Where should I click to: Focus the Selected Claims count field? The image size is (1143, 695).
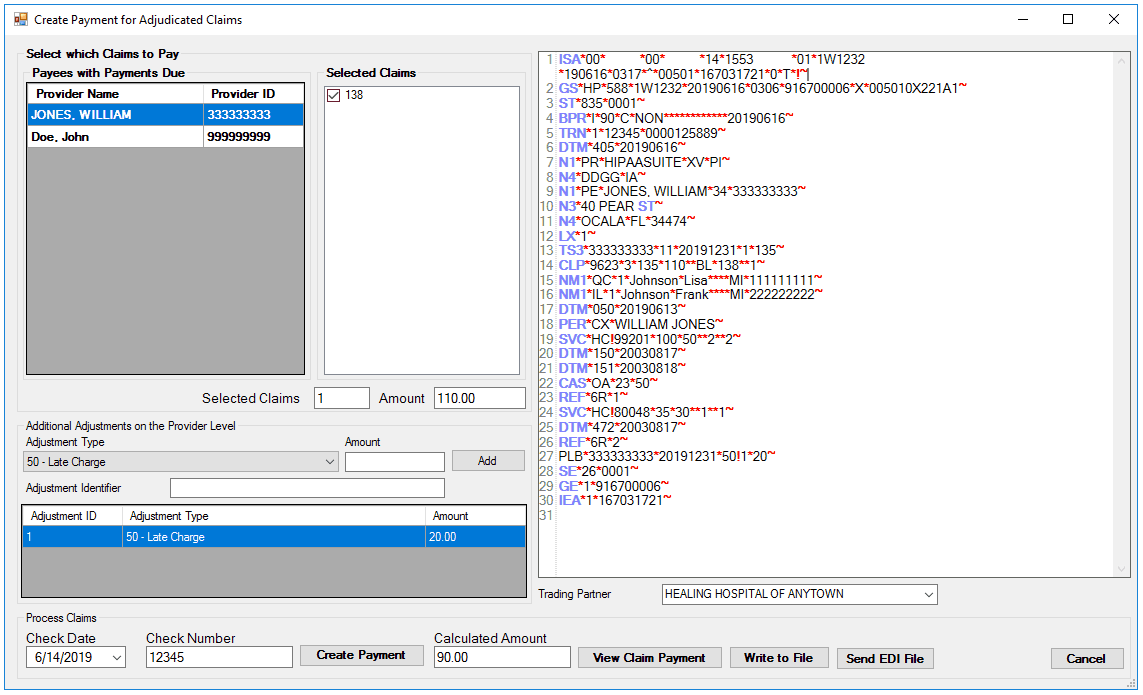click(342, 398)
